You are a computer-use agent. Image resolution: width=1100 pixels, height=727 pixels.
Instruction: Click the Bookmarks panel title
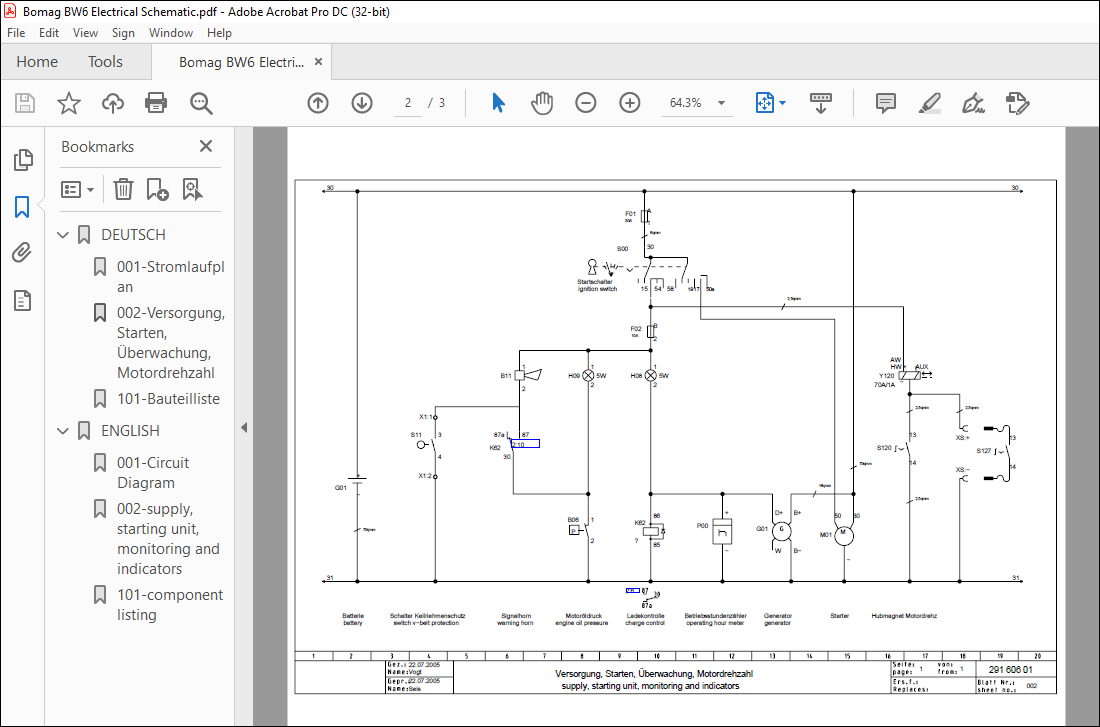98,147
